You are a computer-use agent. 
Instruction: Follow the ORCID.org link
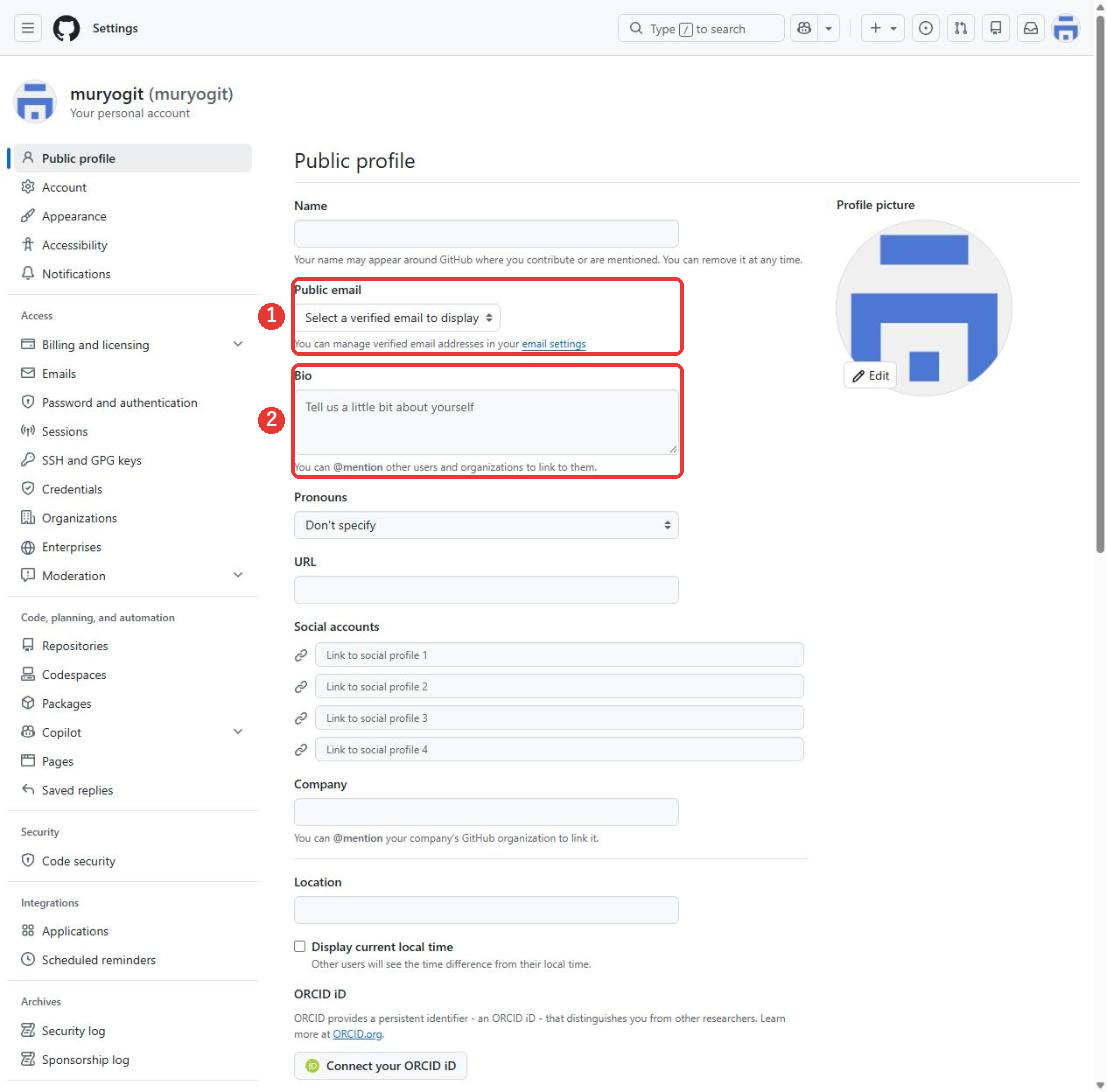[357, 1034]
